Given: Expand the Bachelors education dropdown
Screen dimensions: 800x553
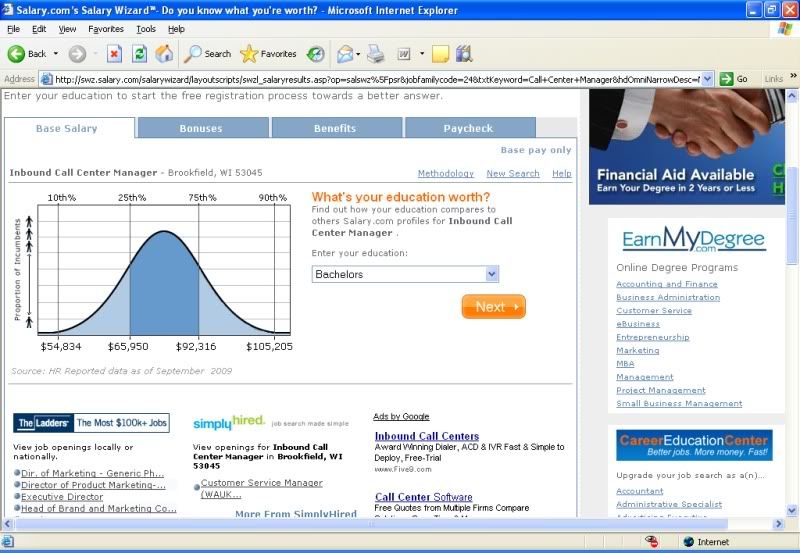Looking at the screenshot, I should coord(491,274).
